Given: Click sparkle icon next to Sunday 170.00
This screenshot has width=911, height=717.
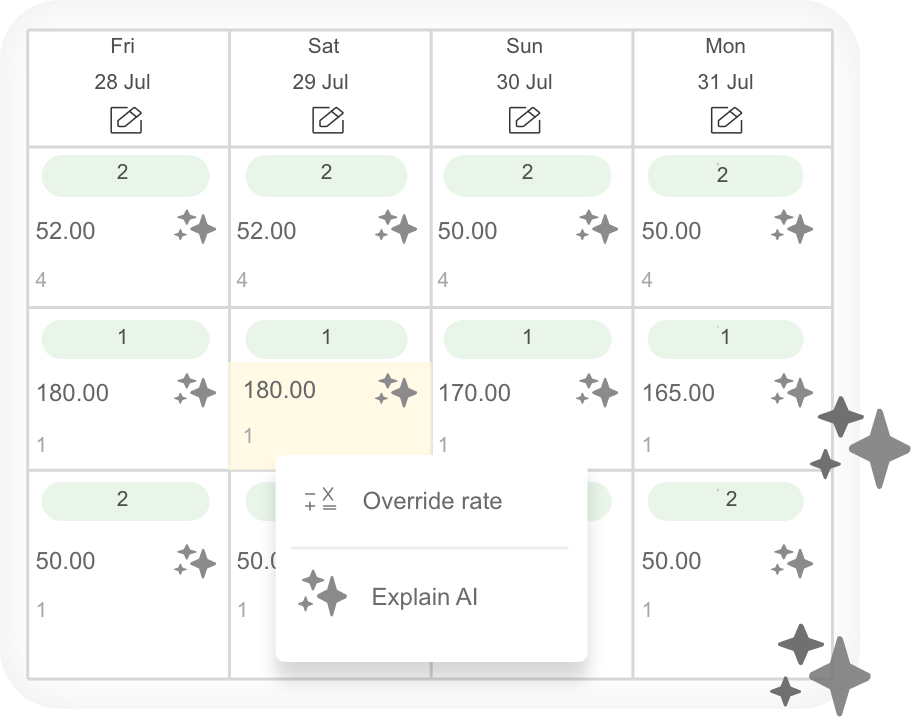Looking at the screenshot, I should point(597,390).
